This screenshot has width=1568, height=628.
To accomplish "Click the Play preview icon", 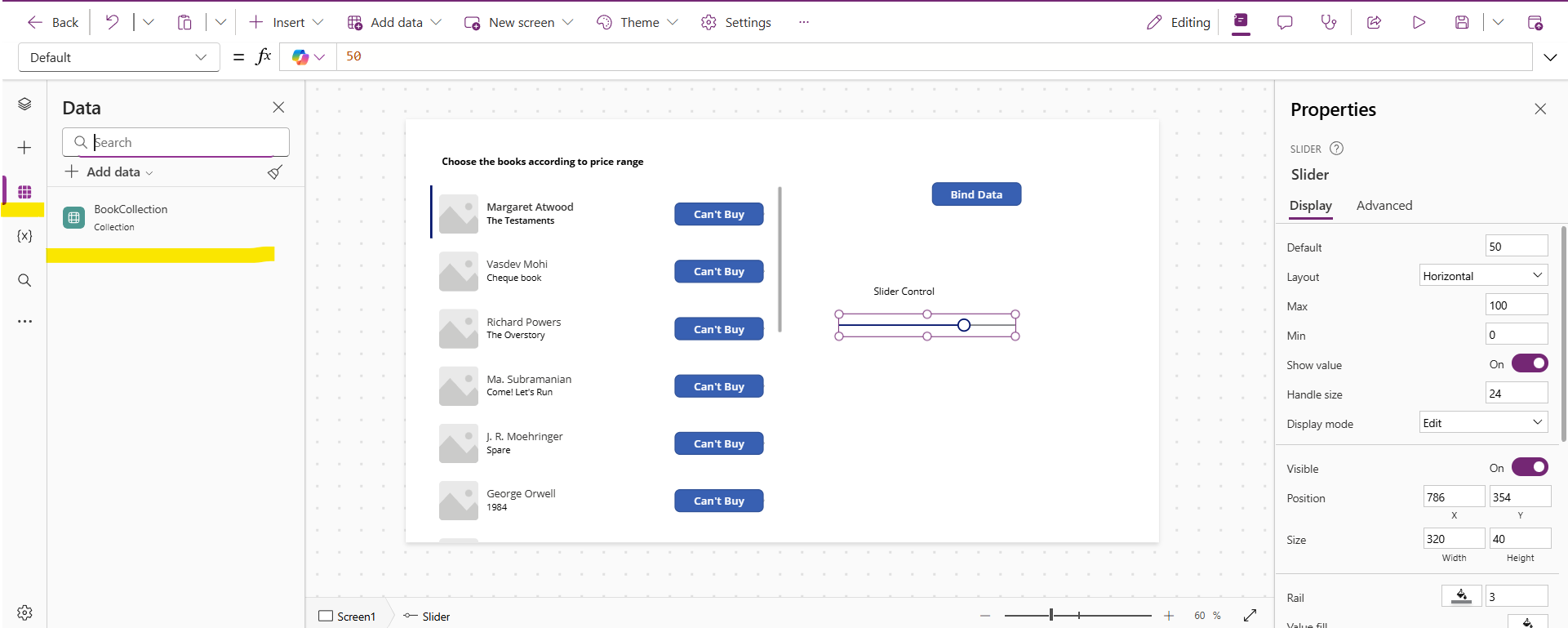I will click(x=1419, y=23).
